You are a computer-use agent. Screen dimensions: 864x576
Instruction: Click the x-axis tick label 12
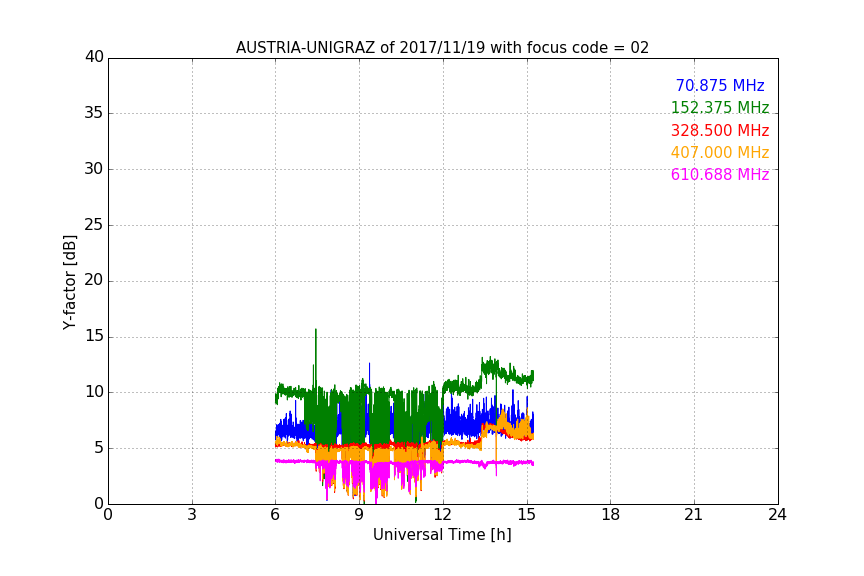click(442, 515)
